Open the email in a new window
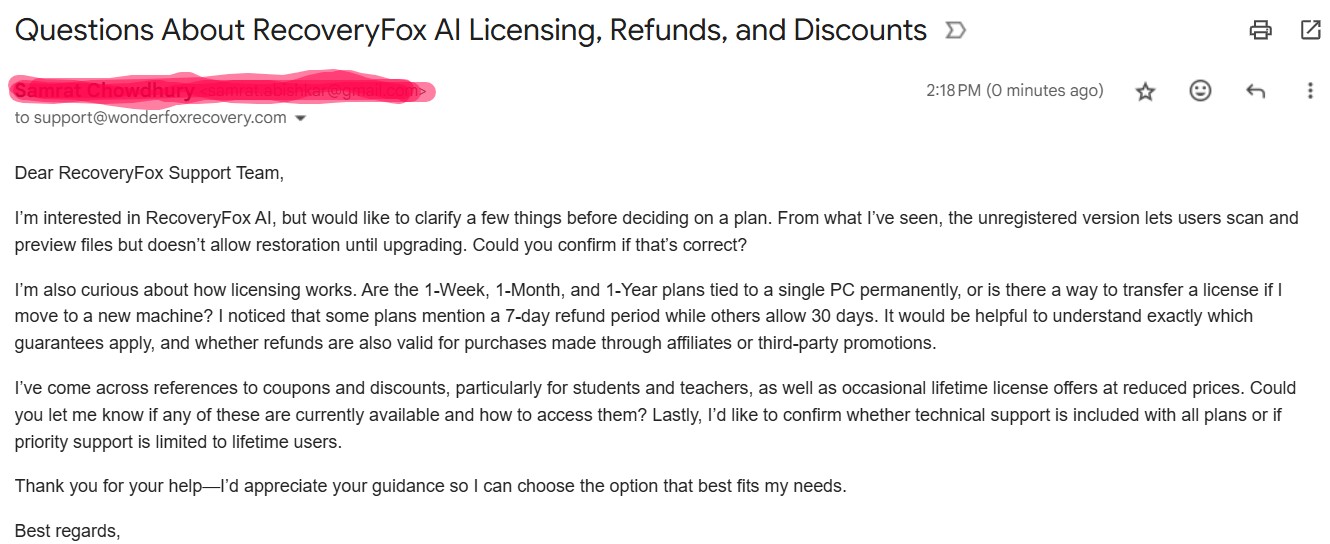Screen dimensions: 1330x544 (x=1310, y=30)
